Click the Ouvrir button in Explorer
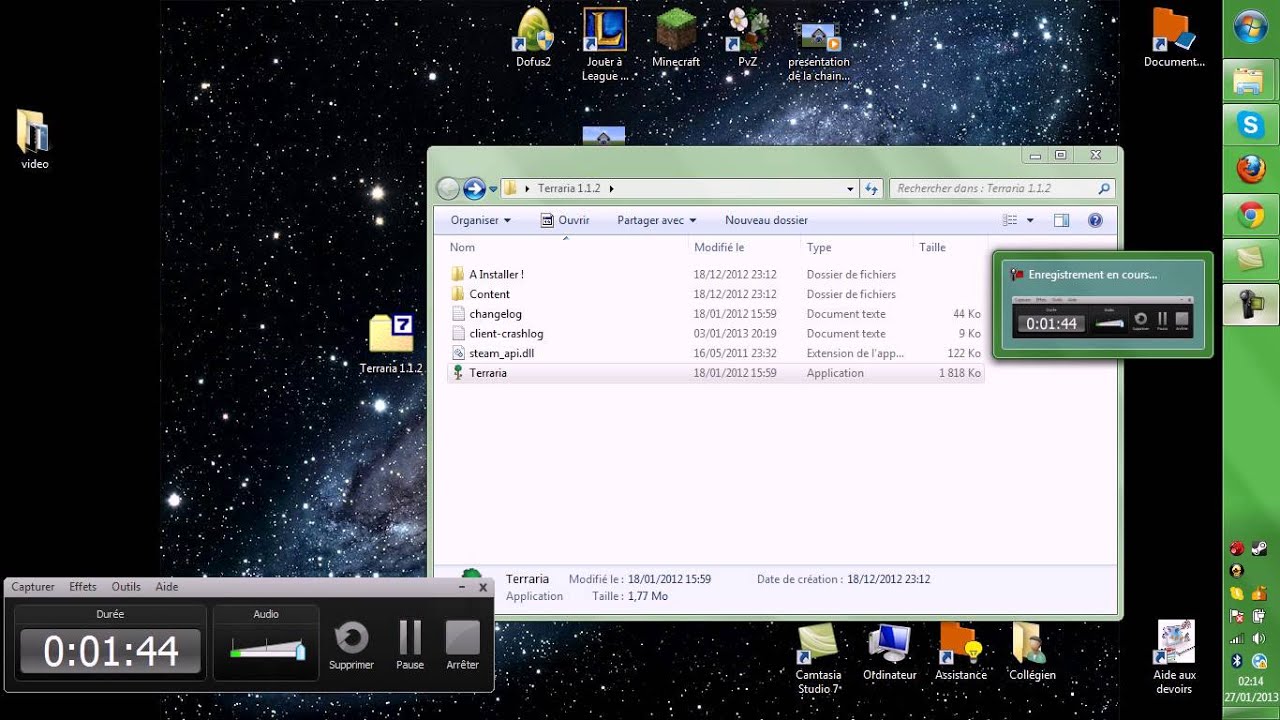This screenshot has width=1280, height=720. (565, 220)
